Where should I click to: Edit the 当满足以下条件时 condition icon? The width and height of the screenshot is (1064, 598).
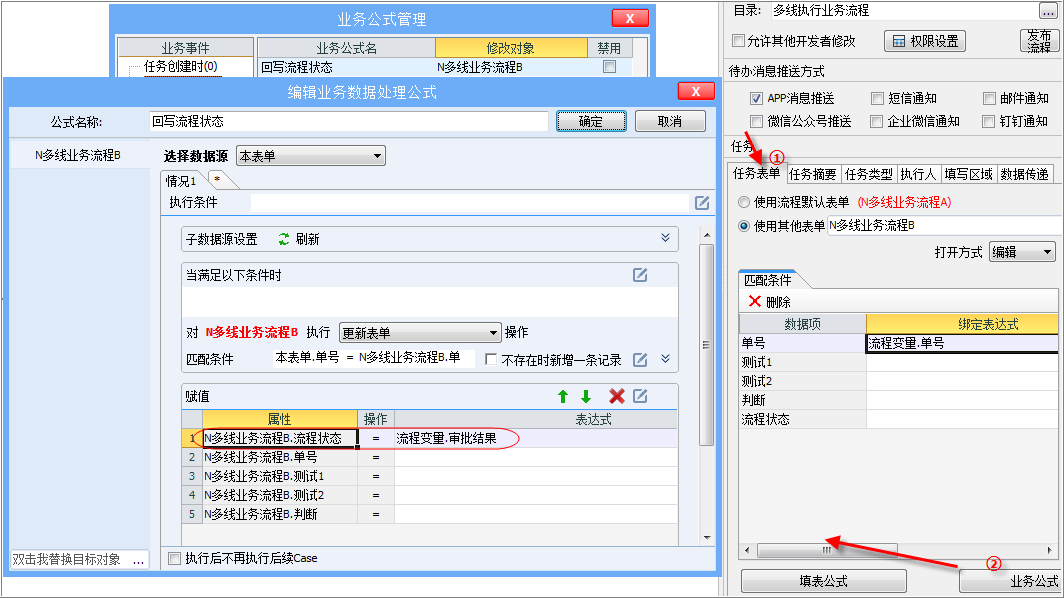point(640,275)
